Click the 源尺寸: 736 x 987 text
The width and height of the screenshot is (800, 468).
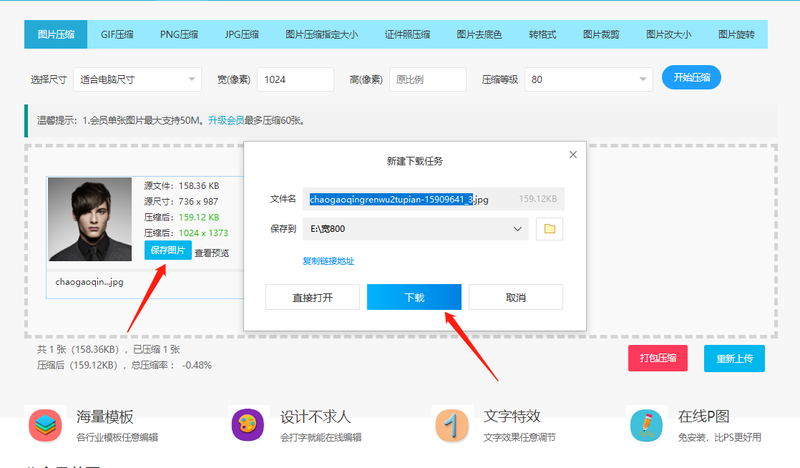click(181, 202)
